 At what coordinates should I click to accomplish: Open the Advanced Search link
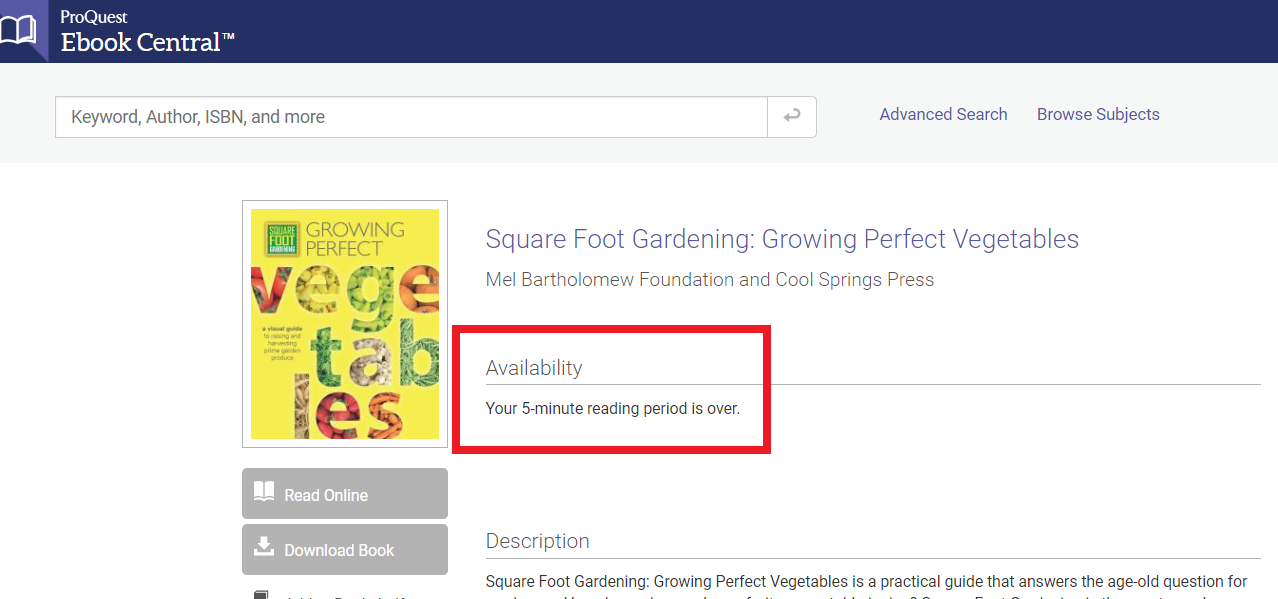pyautogui.click(x=943, y=114)
